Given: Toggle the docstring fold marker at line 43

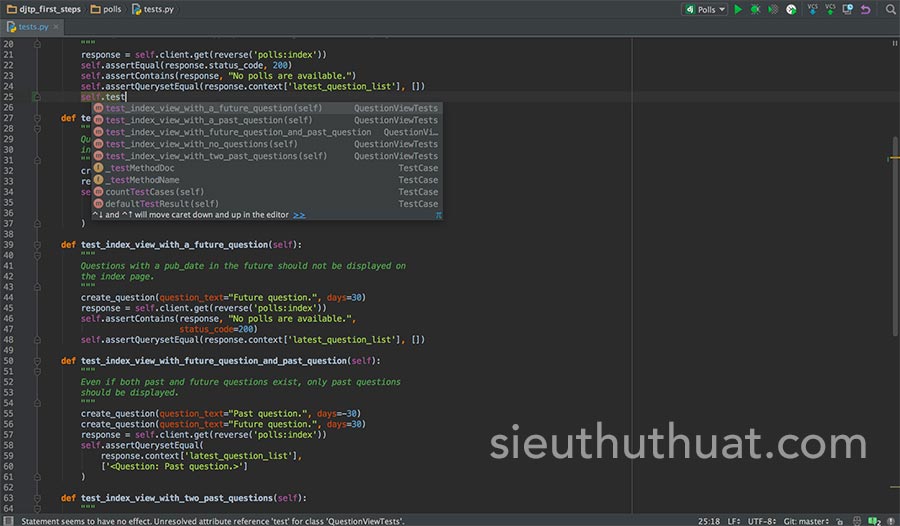Looking at the screenshot, I should pyautogui.click(x=37, y=287).
